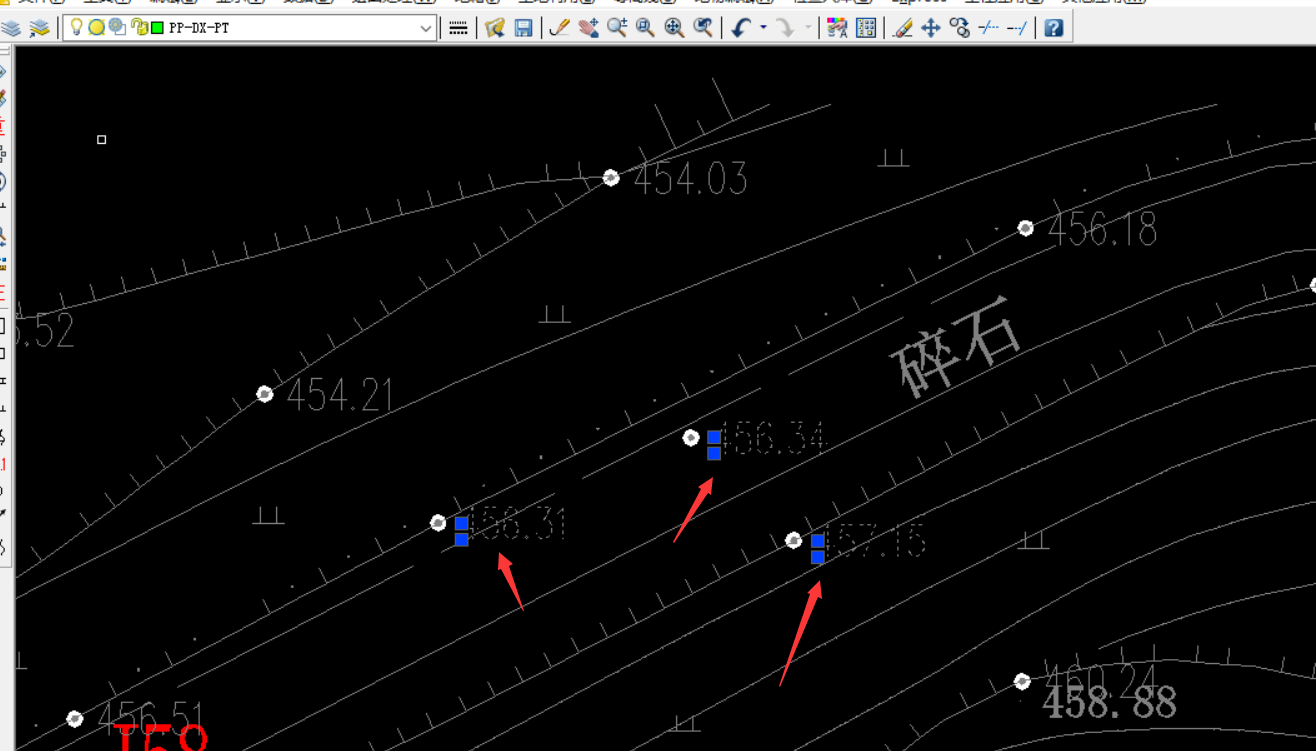
Task: Click the Layer Previous icon
Action: point(40,28)
